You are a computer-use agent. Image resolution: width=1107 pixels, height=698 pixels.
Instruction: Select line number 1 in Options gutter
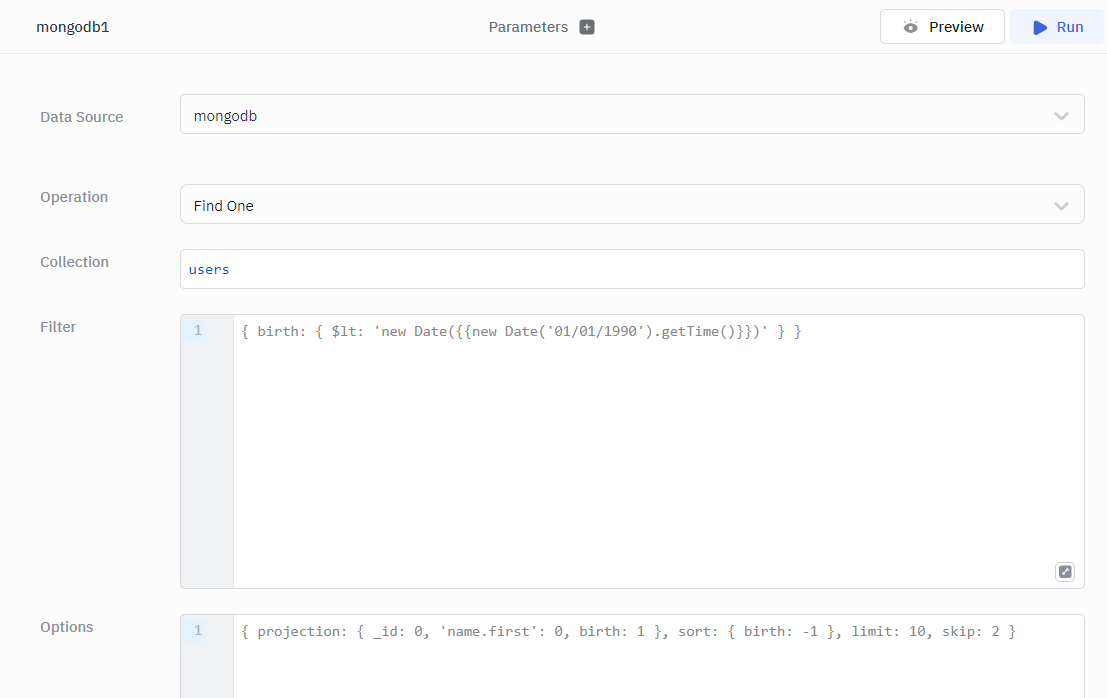[x=198, y=631]
